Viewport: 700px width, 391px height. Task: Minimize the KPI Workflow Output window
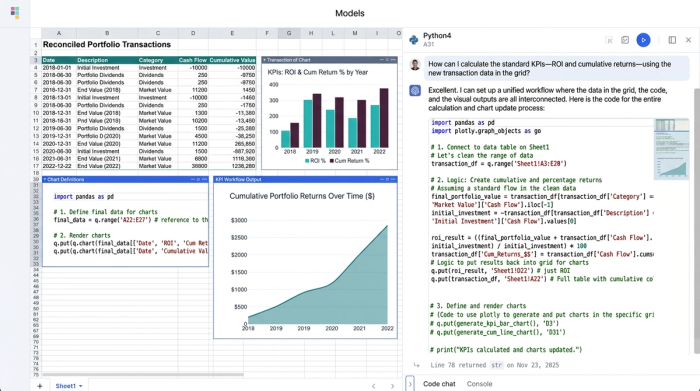(x=381, y=179)
